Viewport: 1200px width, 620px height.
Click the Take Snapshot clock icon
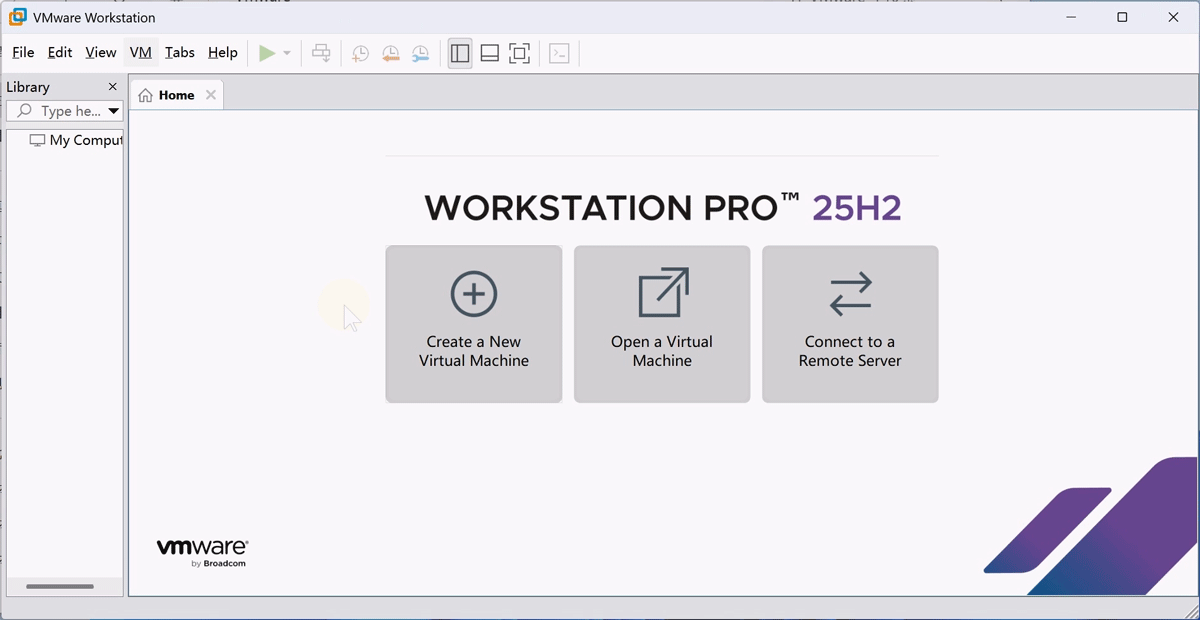coord(360,53)
